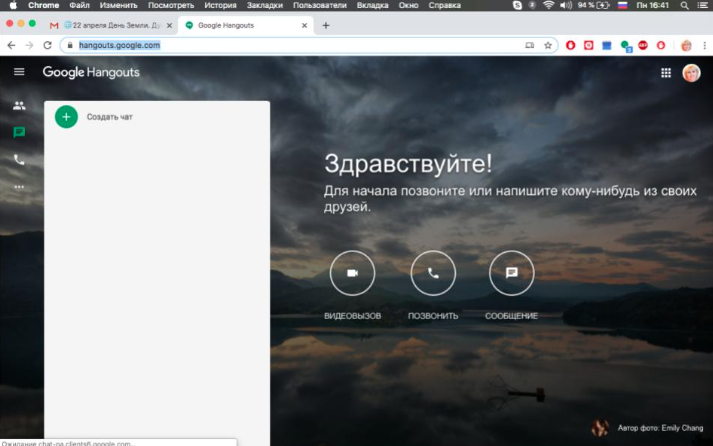The width and height of the screenshot is (713, 446).
Task: View the padlock site info icon
Action: pos(70,45)
